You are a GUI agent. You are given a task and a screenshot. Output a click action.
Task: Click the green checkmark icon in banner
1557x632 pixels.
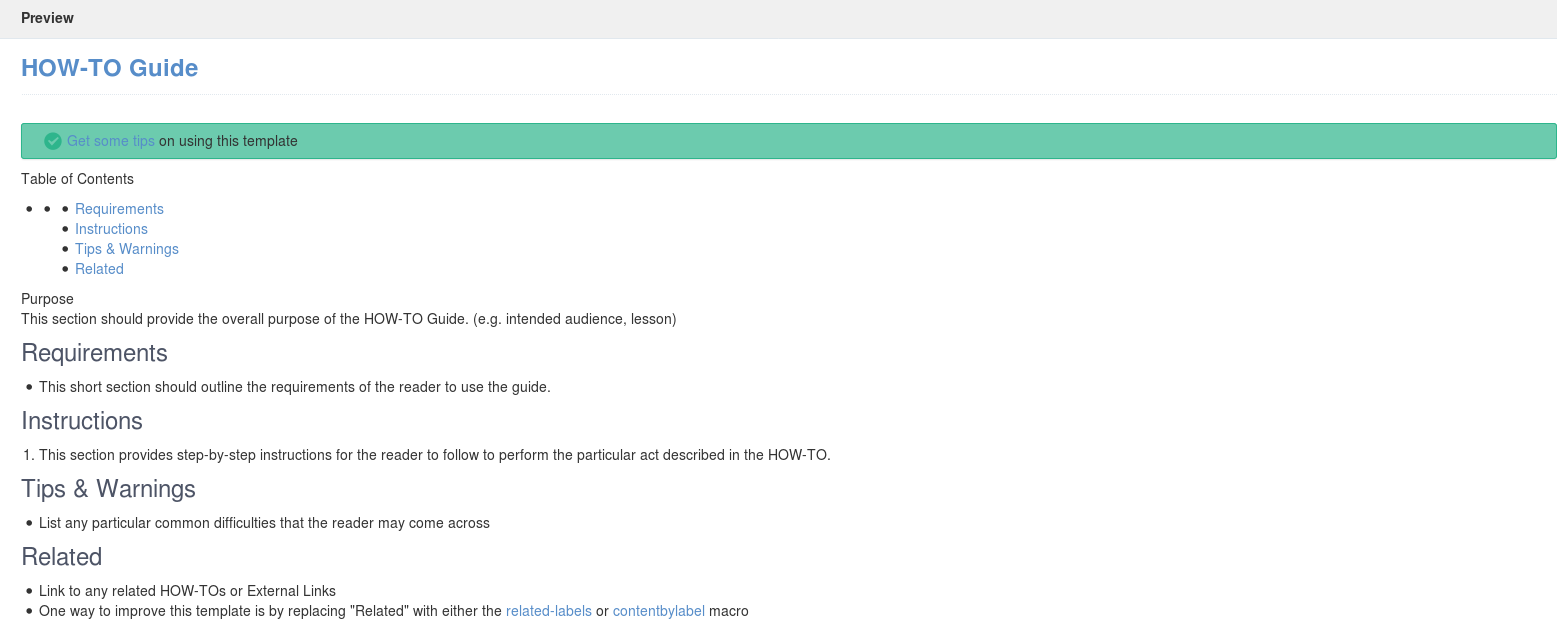coord(53,141)
